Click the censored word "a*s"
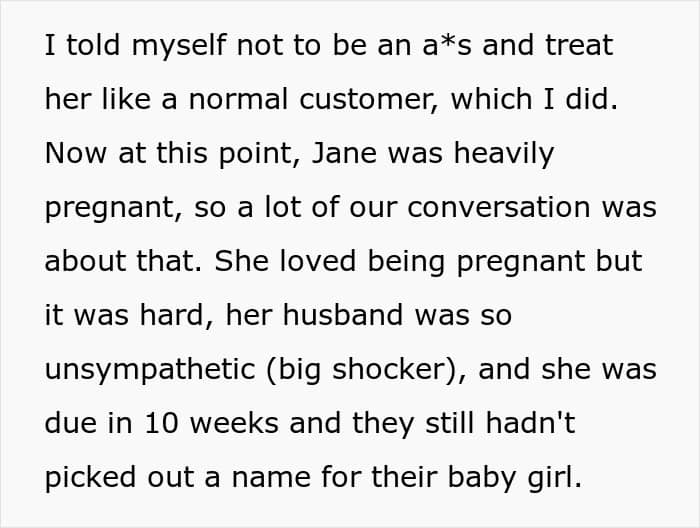 coord(446,45)
